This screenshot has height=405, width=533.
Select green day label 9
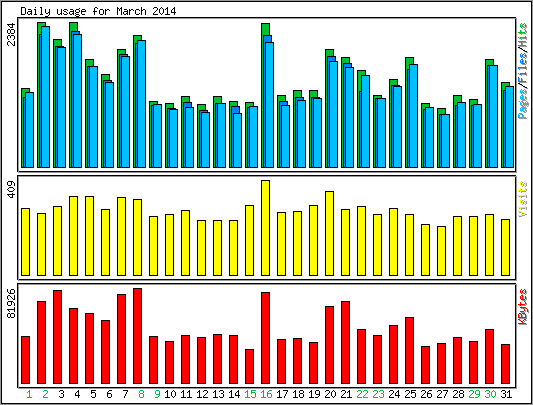[157, 394]
